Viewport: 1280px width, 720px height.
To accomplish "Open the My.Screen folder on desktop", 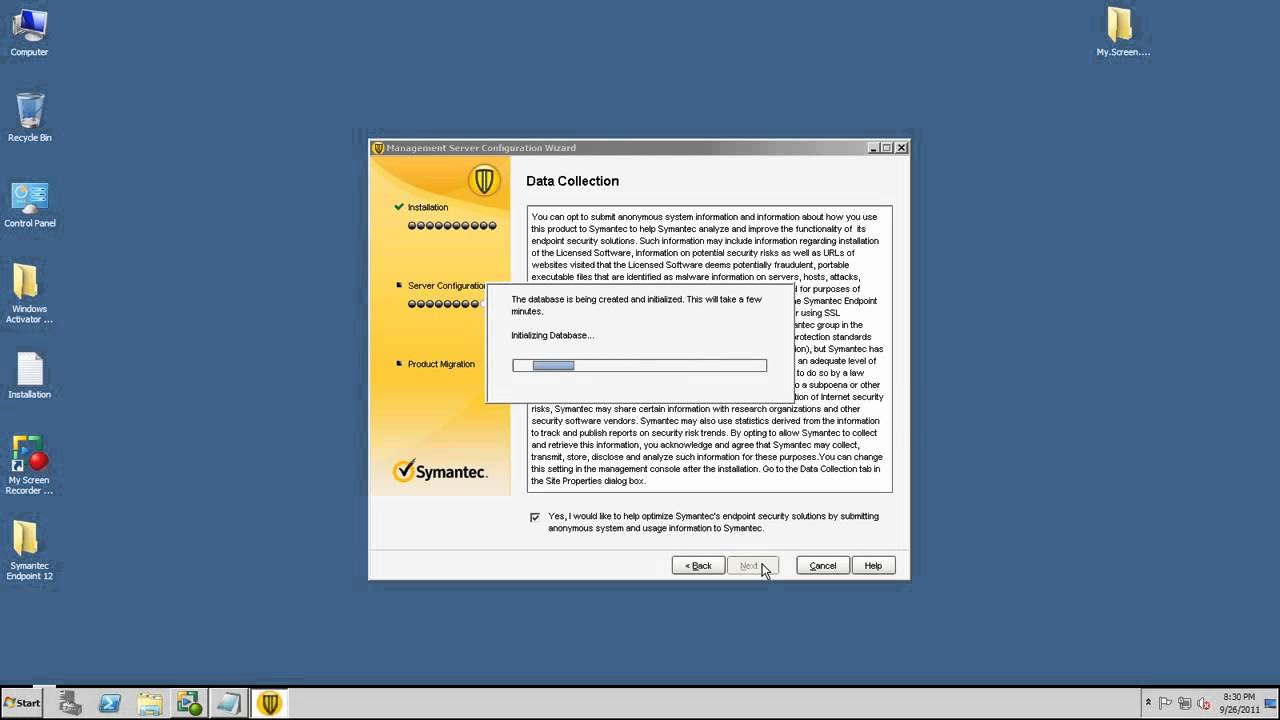I will pos(1123,32).
